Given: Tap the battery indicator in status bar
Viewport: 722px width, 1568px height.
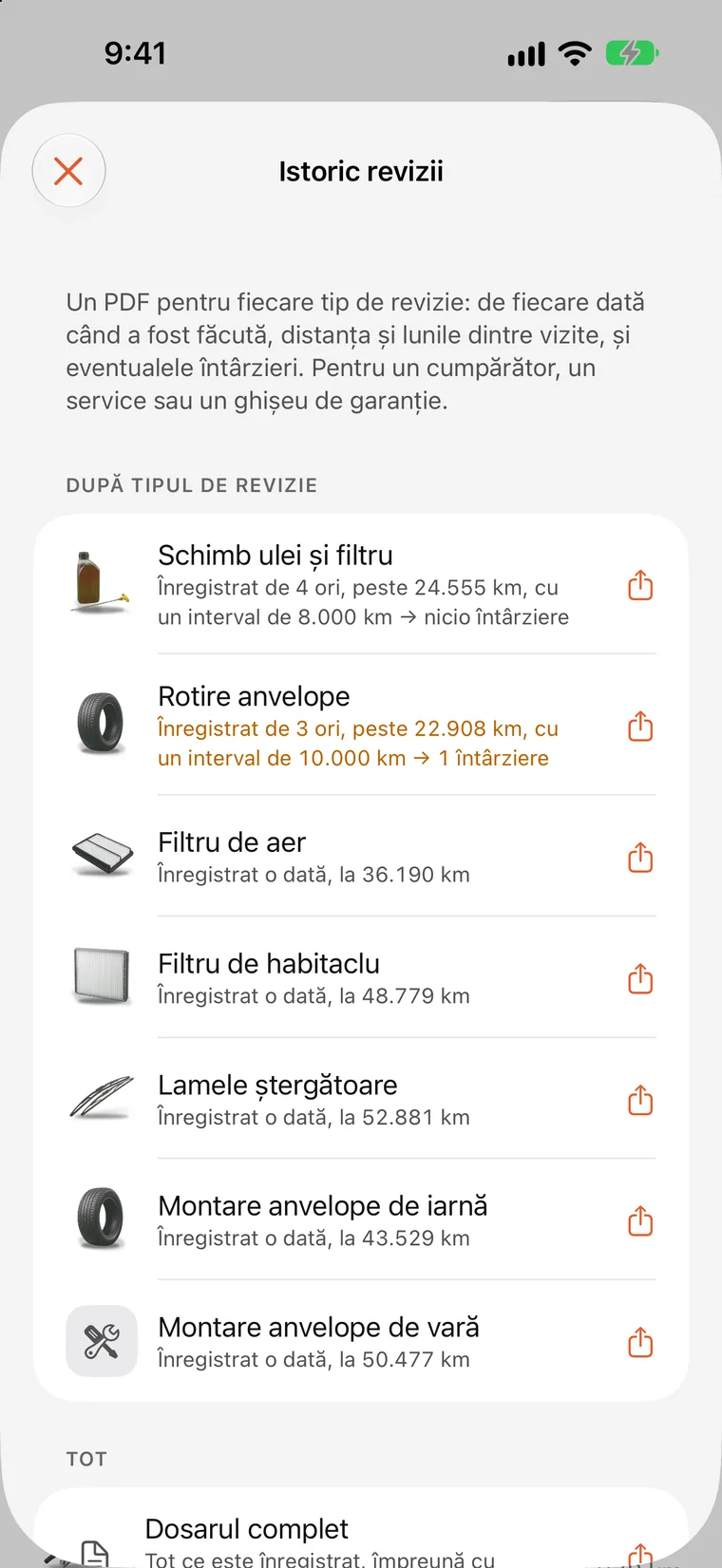Looking at the screenshot, I should coord(632,53).
